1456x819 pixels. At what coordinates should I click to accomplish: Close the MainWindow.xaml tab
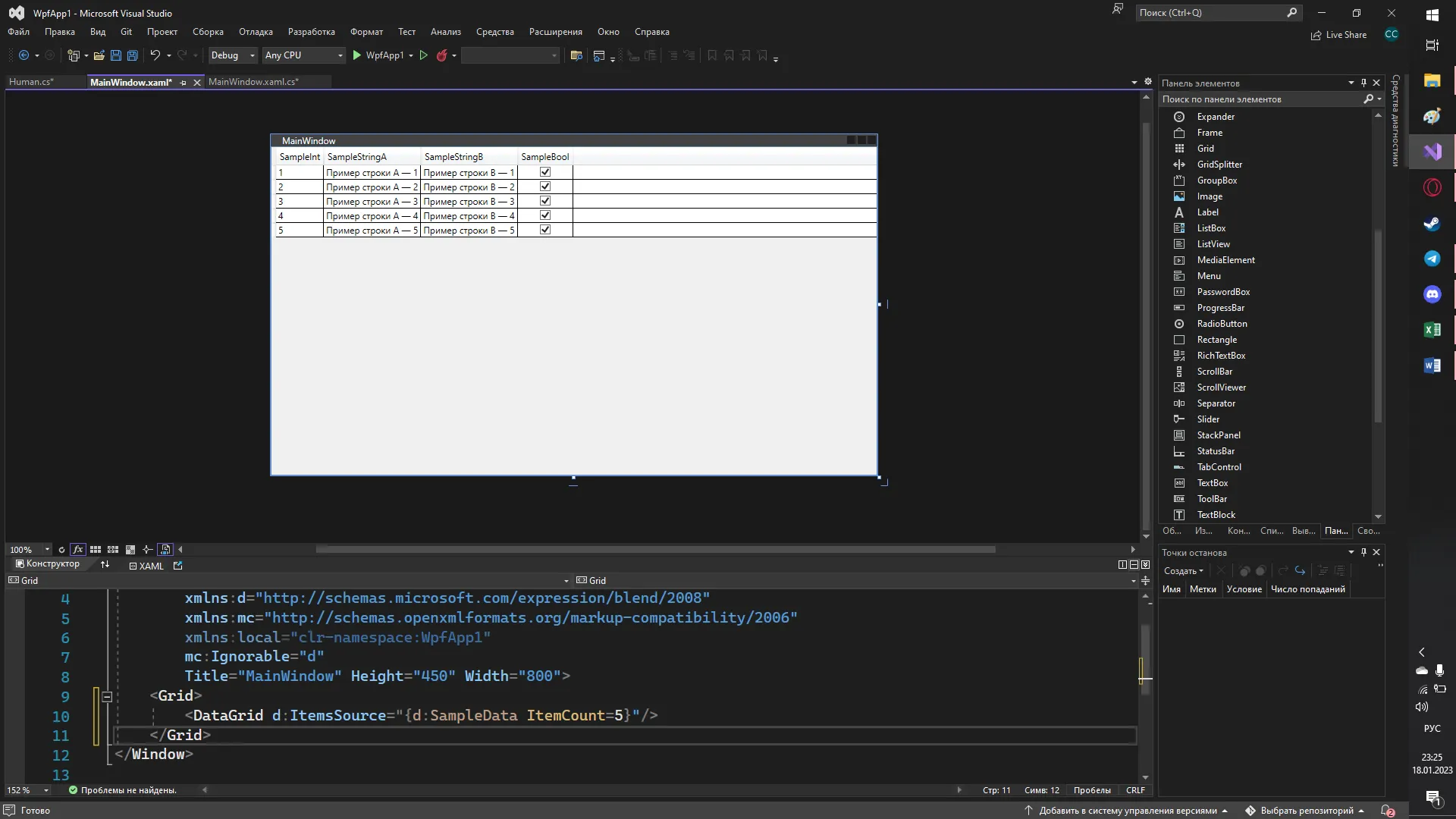197,83
